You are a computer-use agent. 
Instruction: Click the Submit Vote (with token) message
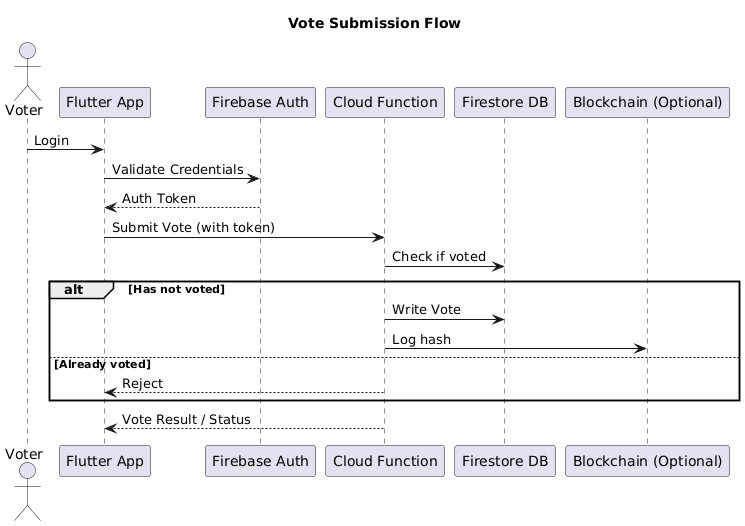pyautogui.click(x=193, y=228)
